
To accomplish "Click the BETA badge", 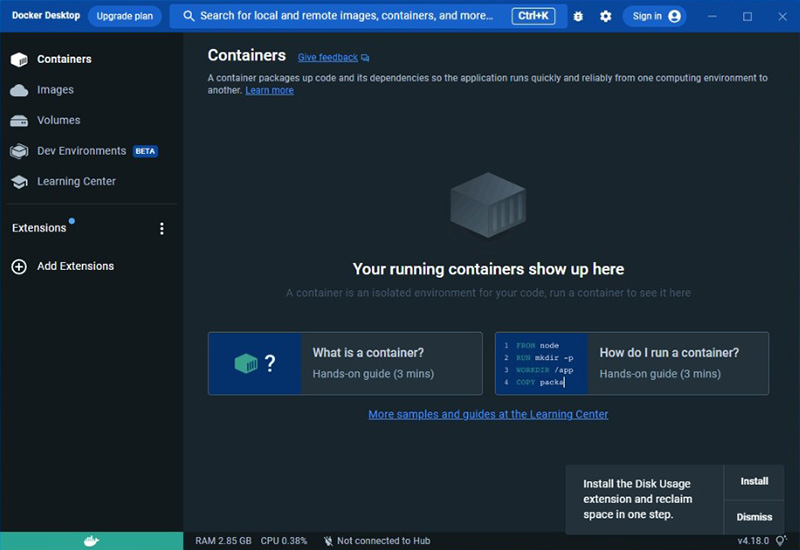I will (145, 152).
